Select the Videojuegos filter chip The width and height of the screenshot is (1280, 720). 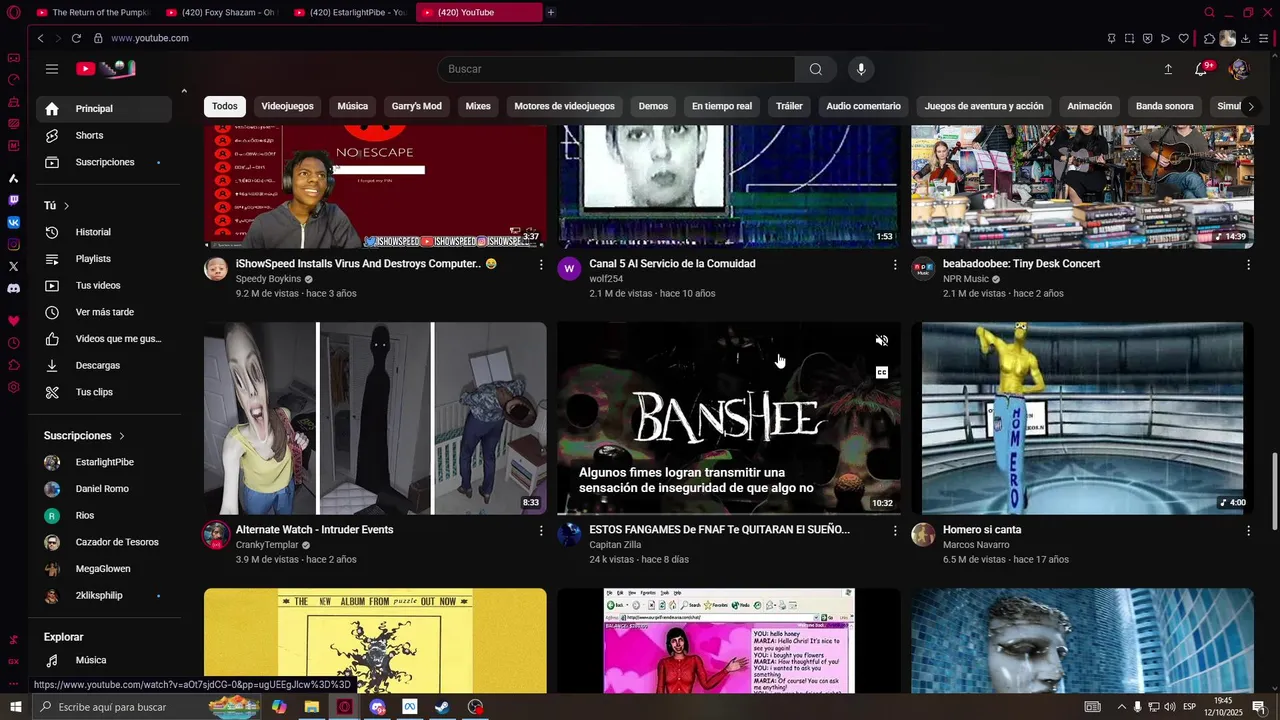pos(287,106)
